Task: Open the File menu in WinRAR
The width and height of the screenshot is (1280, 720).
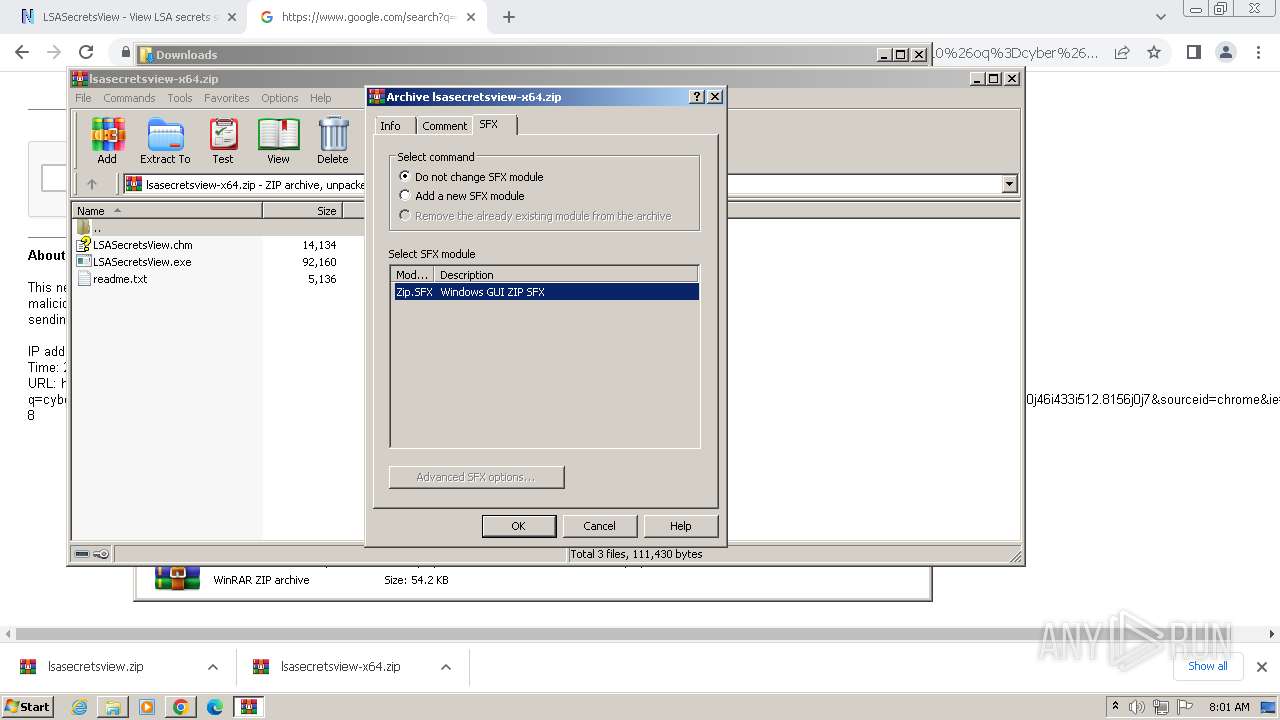Action: (83, 98)
